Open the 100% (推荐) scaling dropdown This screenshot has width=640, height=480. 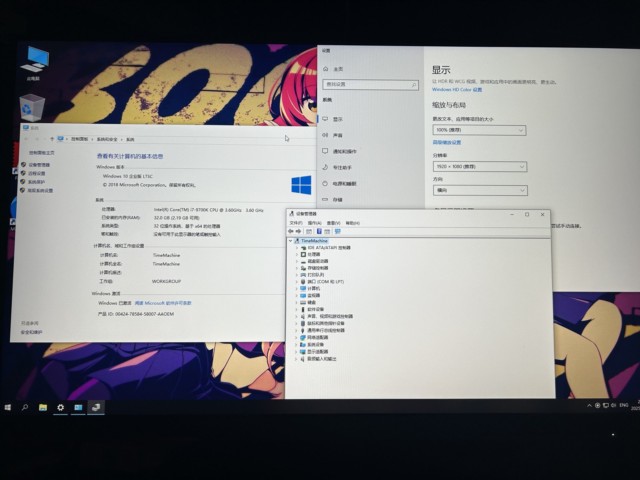point(479,130)
